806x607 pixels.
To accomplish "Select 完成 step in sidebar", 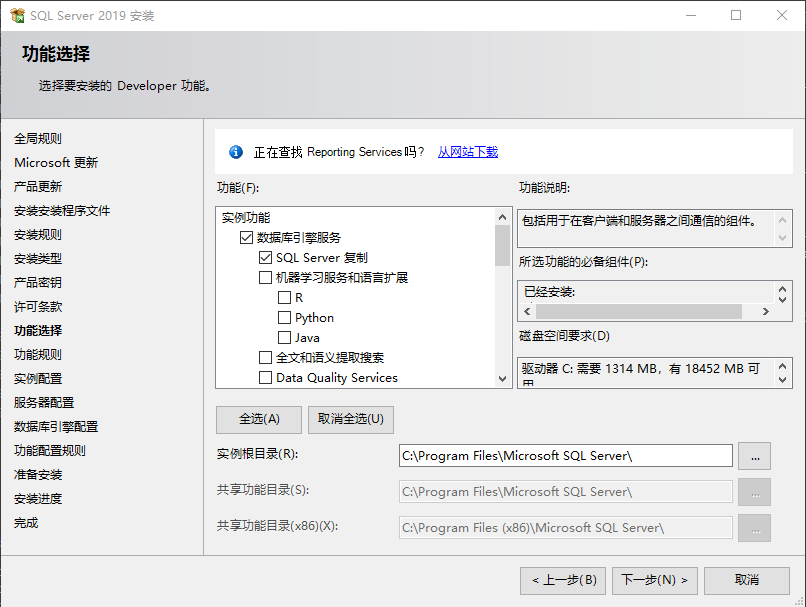I will [x=26, y=523].
